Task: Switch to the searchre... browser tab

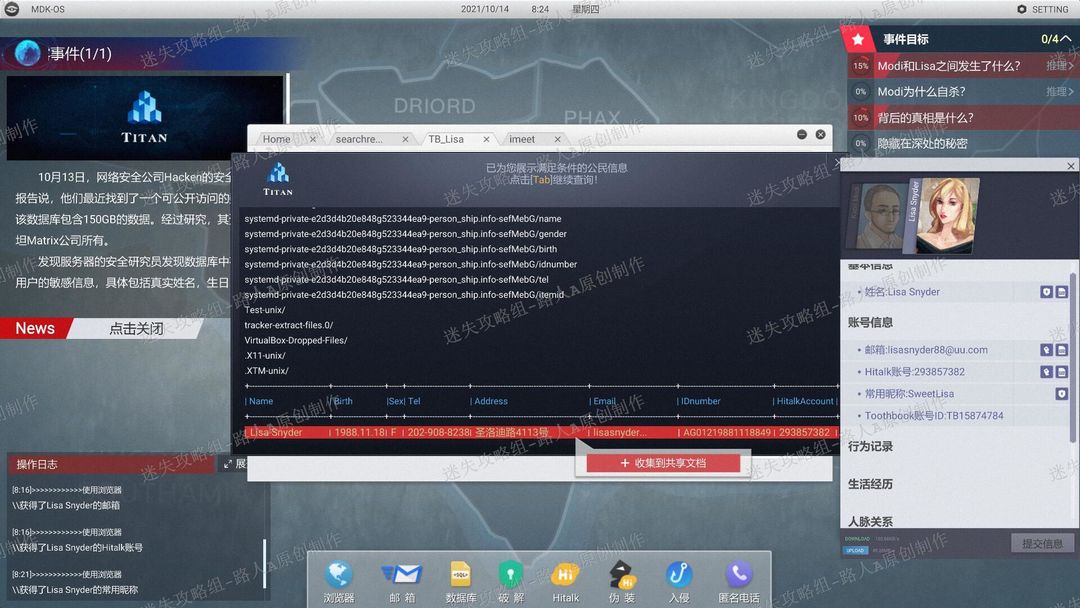Action: coord(359,139)
